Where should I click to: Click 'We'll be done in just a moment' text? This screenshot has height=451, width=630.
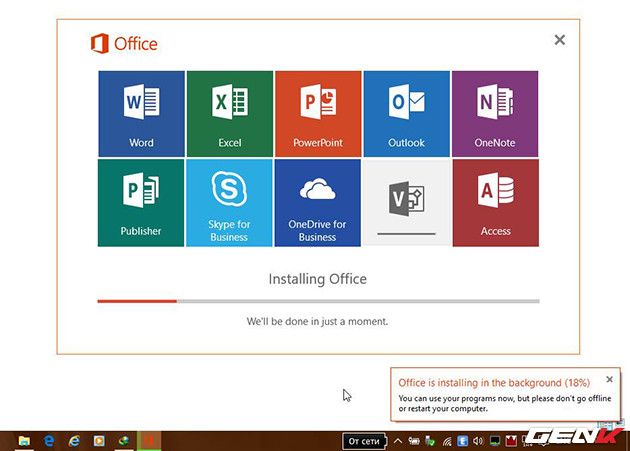317,322
